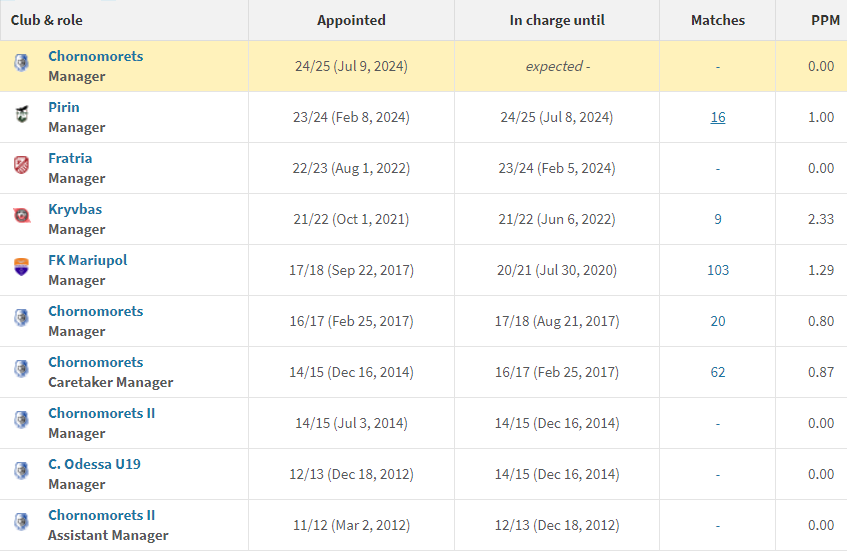This screenshot has height=551, width=847.
Task: Click the Kryvbas club crest icon
Action: pyautogui.click(x=21, y=216)
